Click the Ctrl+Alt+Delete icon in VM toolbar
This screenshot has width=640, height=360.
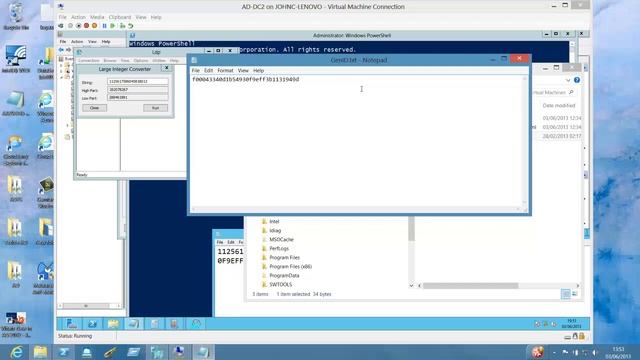(61, 26)
